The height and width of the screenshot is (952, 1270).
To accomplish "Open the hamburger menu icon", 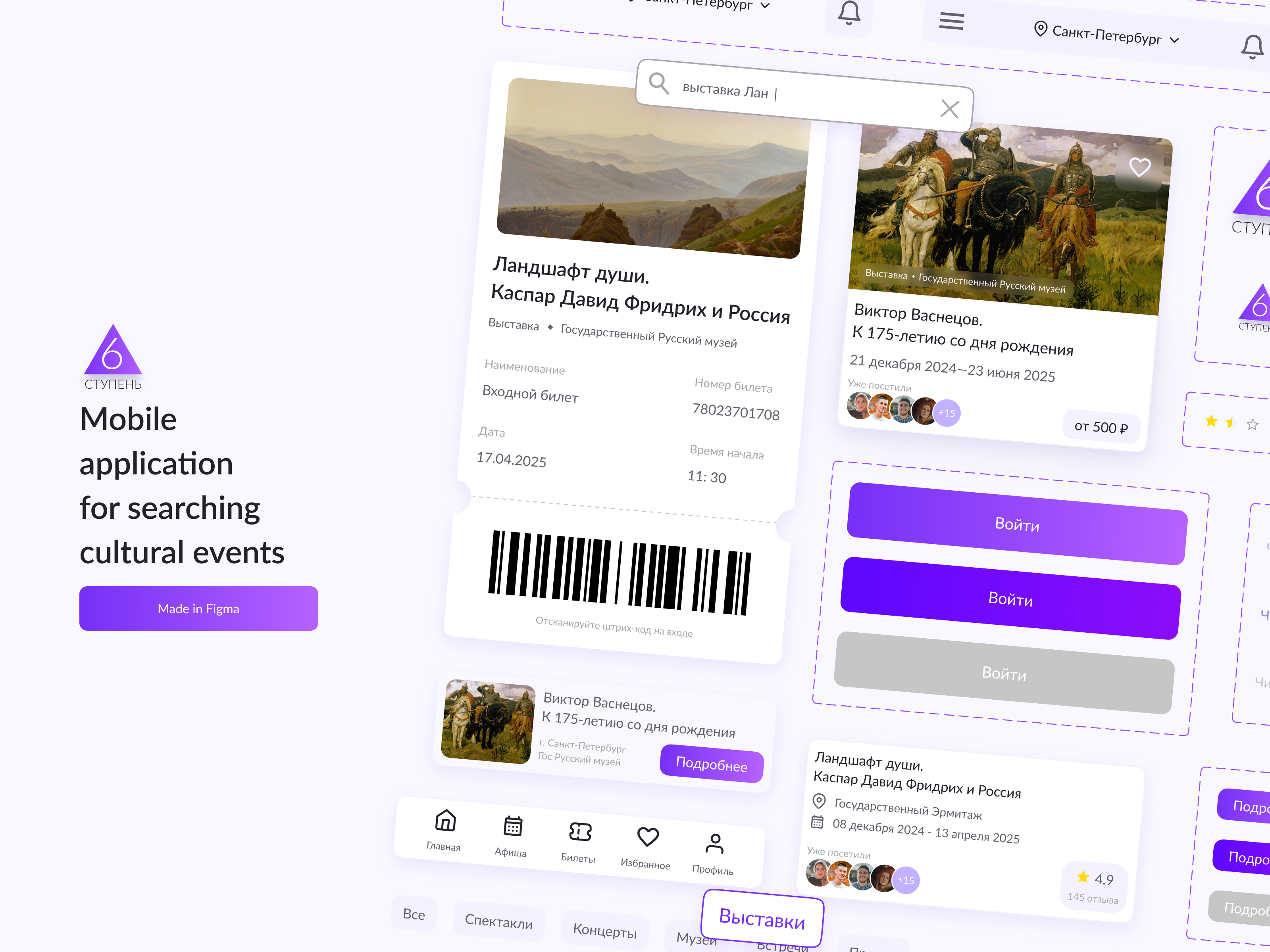I will coord(951,21).
